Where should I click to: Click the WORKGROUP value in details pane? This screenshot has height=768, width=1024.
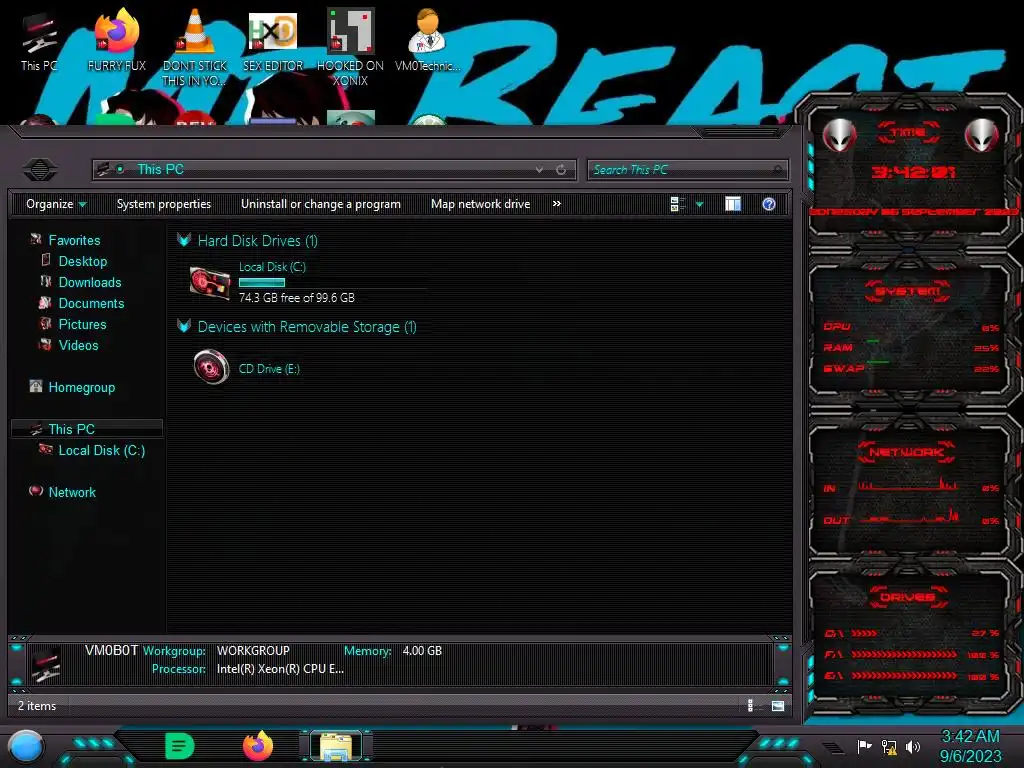point(253,651)
